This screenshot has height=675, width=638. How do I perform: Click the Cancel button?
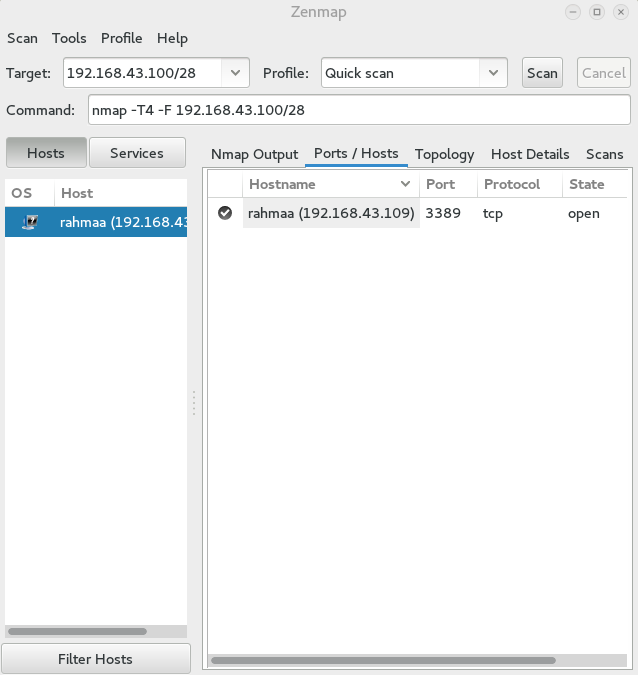604,73
